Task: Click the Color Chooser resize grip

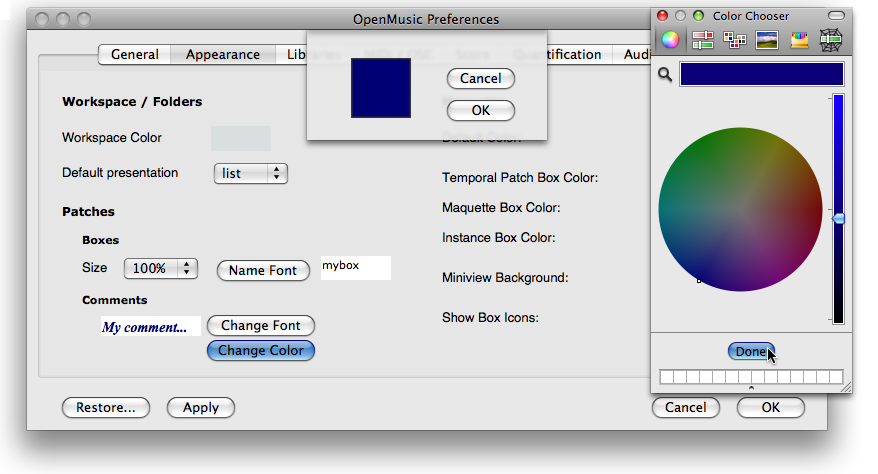Action: pyautogui.click(x=846, y=387)
